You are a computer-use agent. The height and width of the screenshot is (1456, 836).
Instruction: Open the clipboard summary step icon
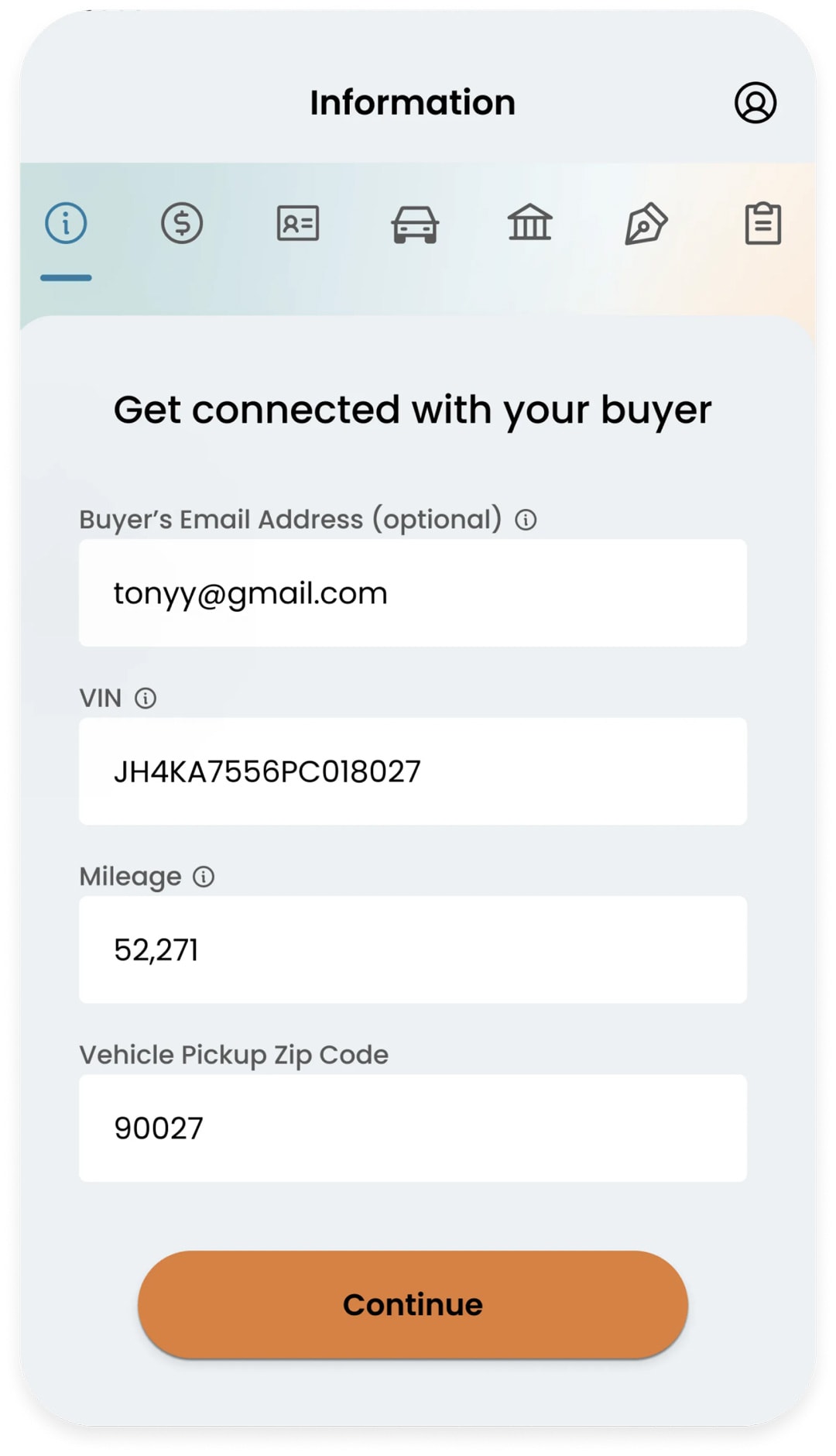click(763, 223)
